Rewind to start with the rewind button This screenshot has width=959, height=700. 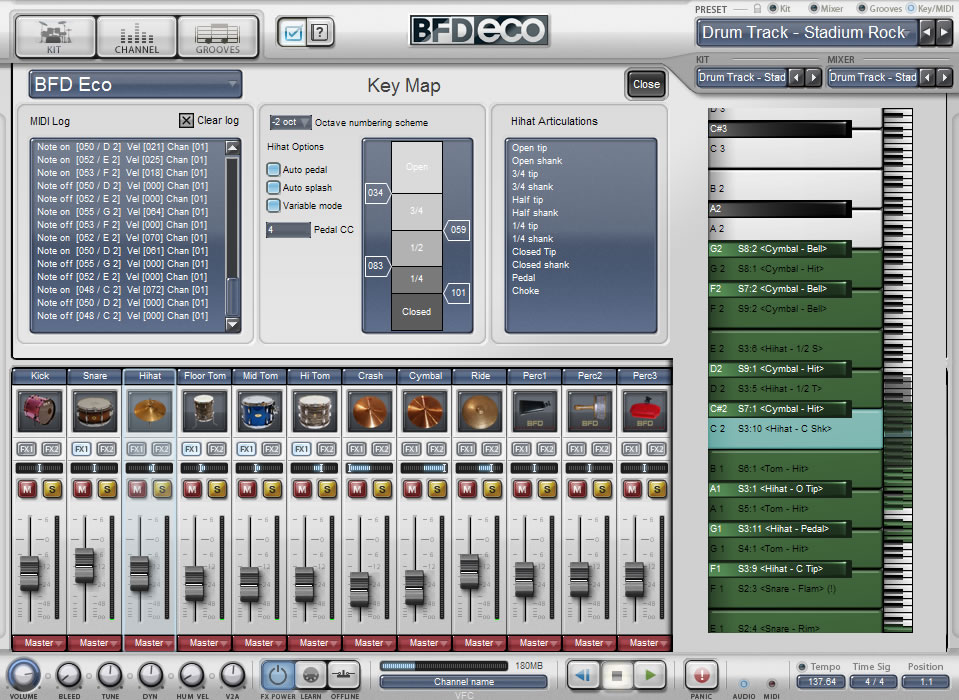point(583,675)
